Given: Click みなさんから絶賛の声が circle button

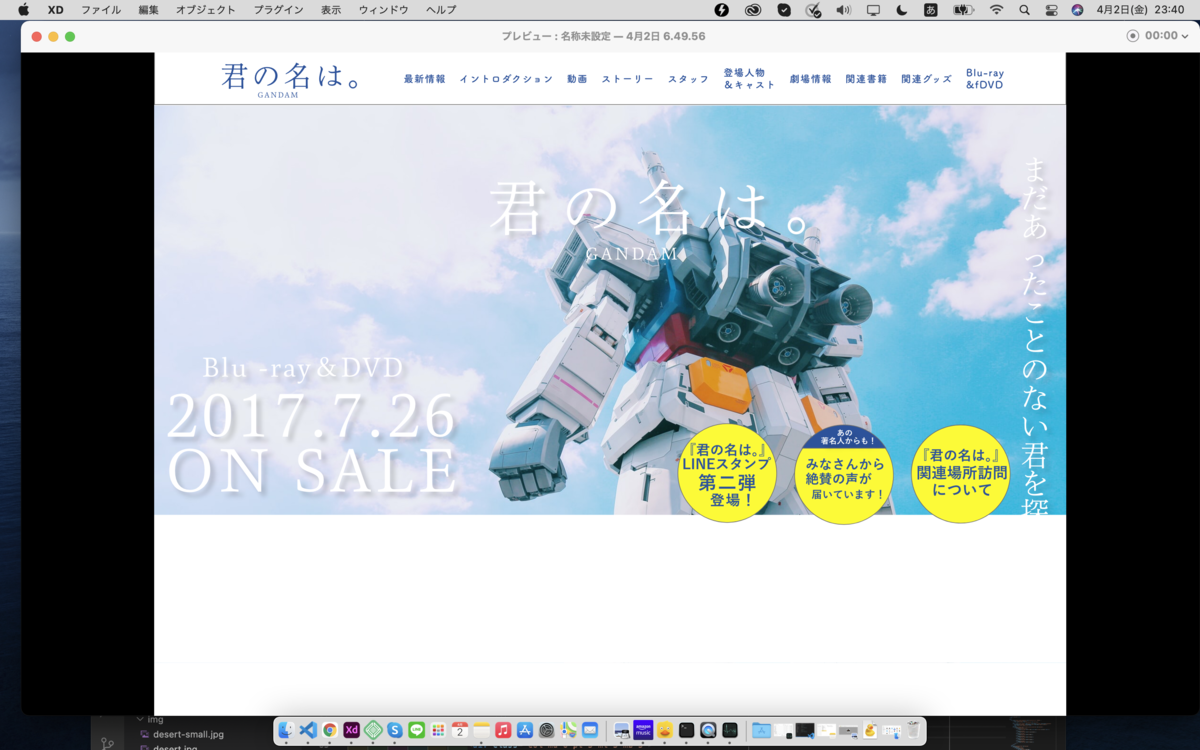Looking at the screenshot, I should click(844, 476).
